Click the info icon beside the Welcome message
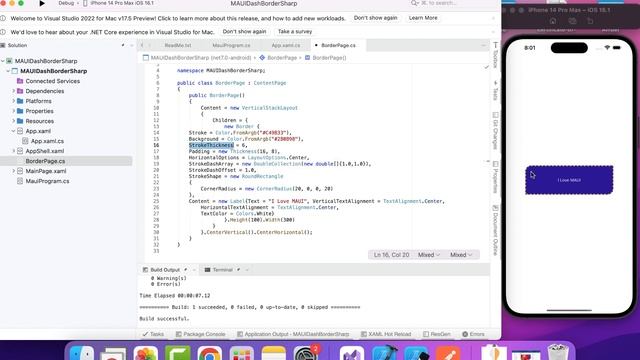The image size is (640, 360). 3,18
